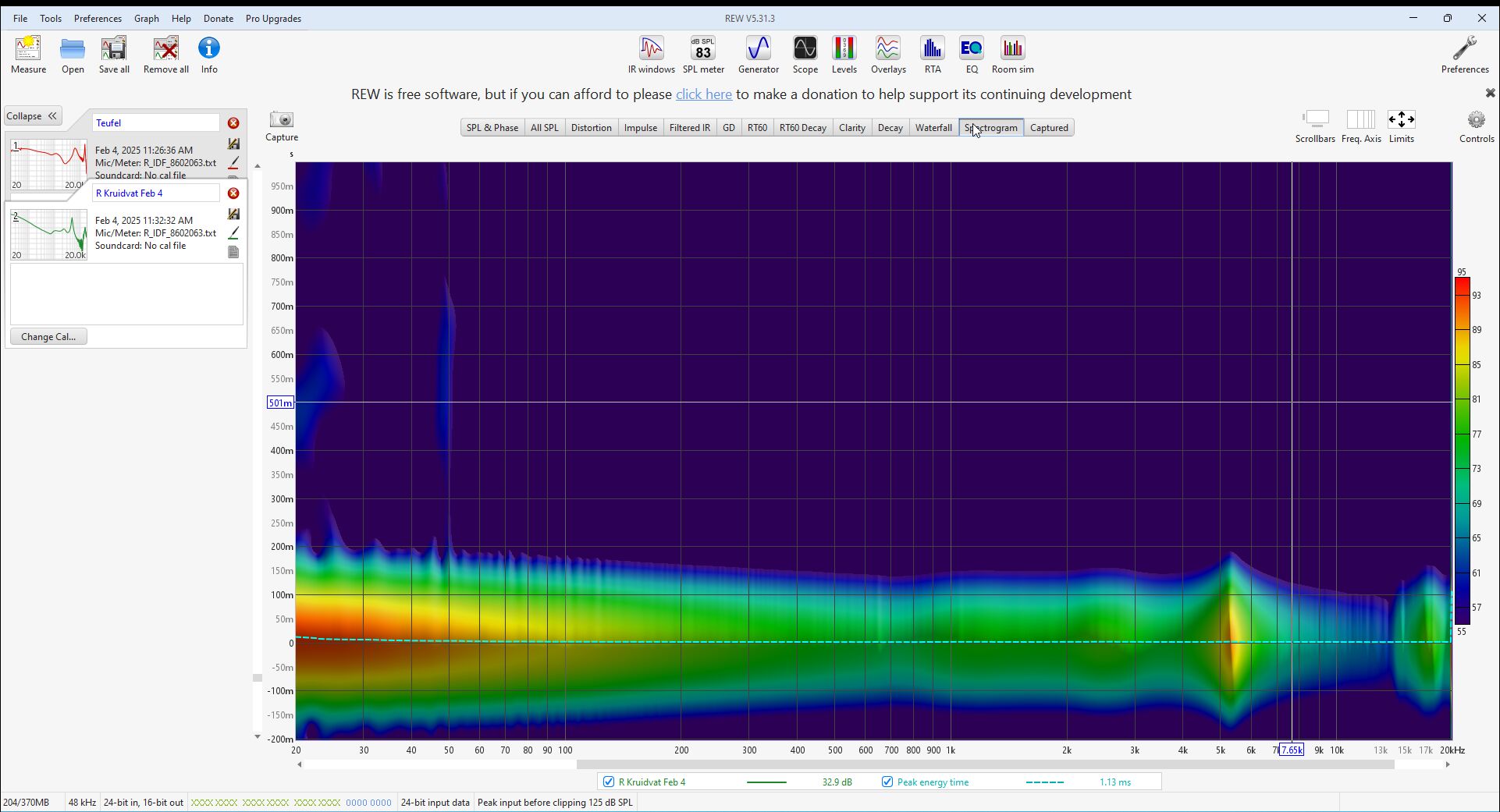This screenshot has height=812, width=1500.
Task: Remove the Teufel measurement with red X
Action: [233, 123]
